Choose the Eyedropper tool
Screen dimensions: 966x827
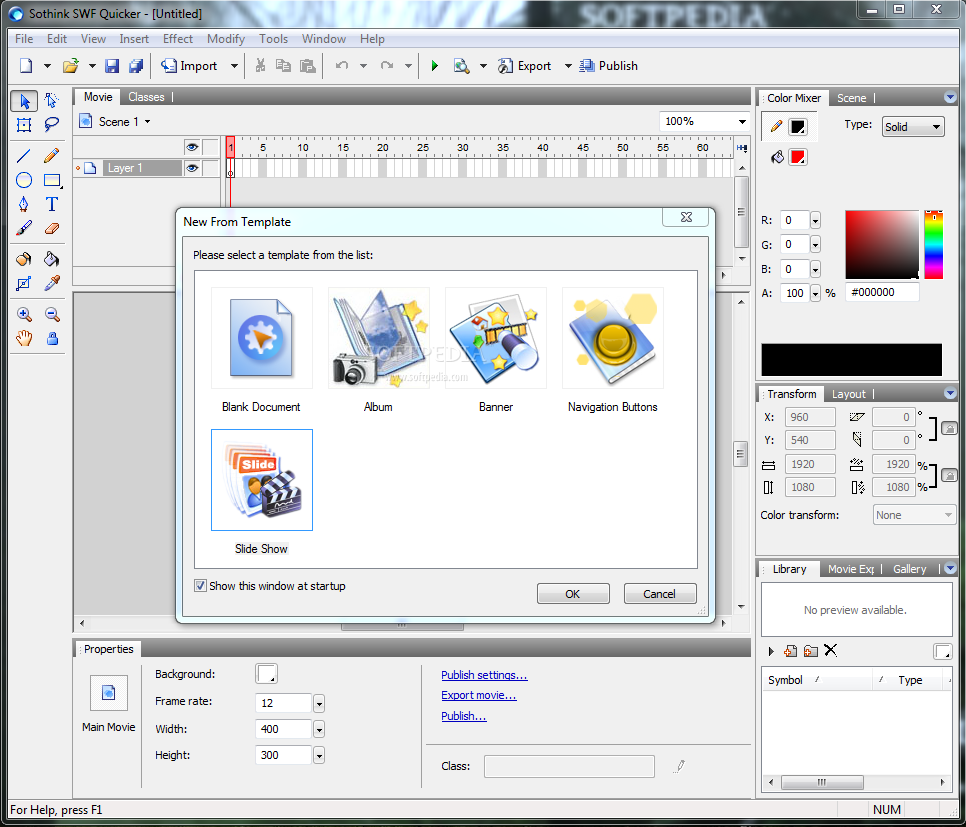point(52,283)
